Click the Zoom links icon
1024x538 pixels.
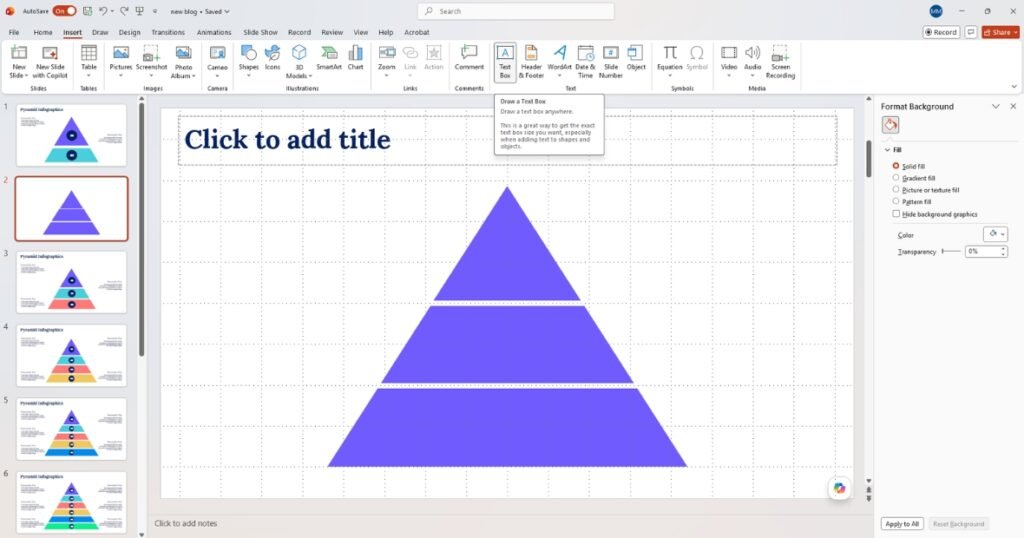(387, 53)
